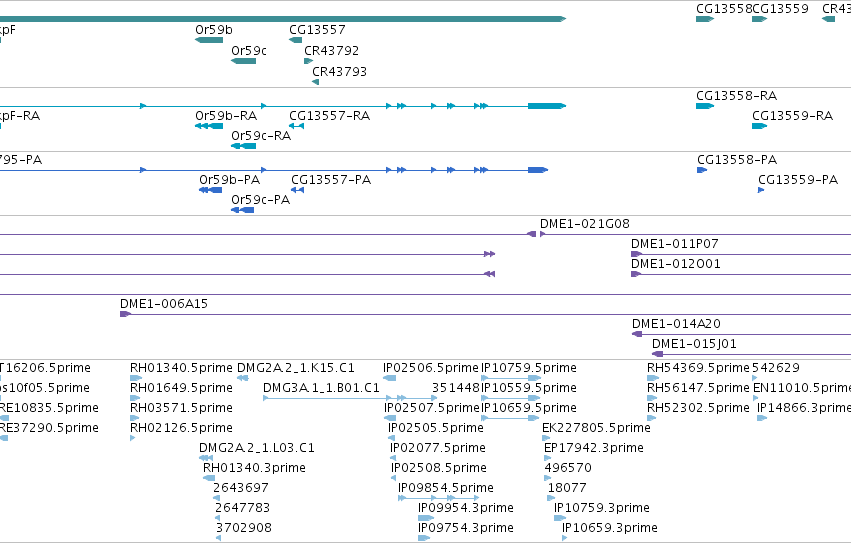Image resolution: width=851 pixels, height=543 pixels.
Task: Click the IP10659.3prime EST
Action: point(565,538)
